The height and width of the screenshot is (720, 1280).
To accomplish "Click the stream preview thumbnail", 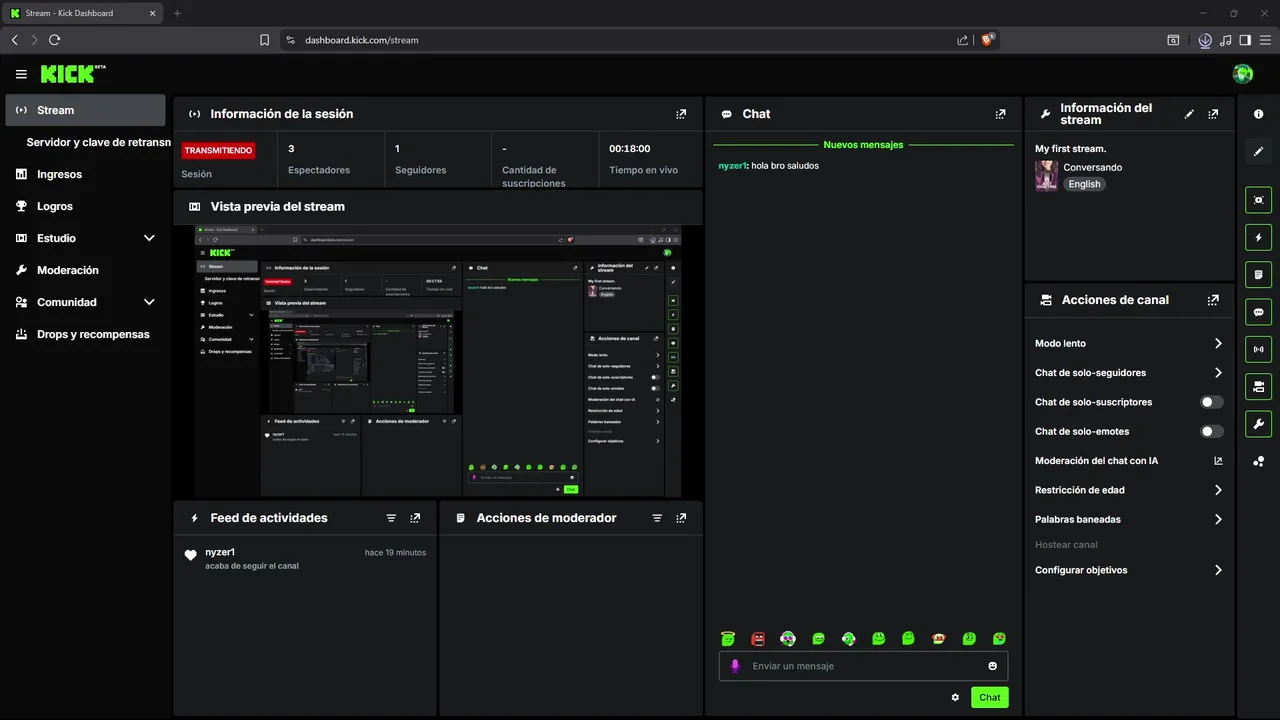I will click(x=438, y=361).
